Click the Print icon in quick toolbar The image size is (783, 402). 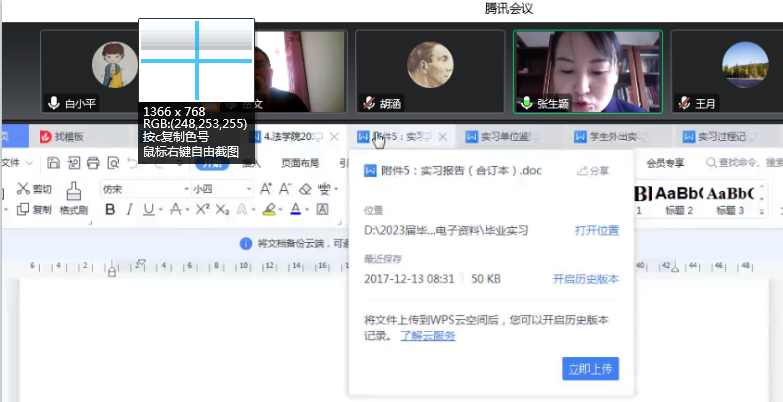point(93,163)
